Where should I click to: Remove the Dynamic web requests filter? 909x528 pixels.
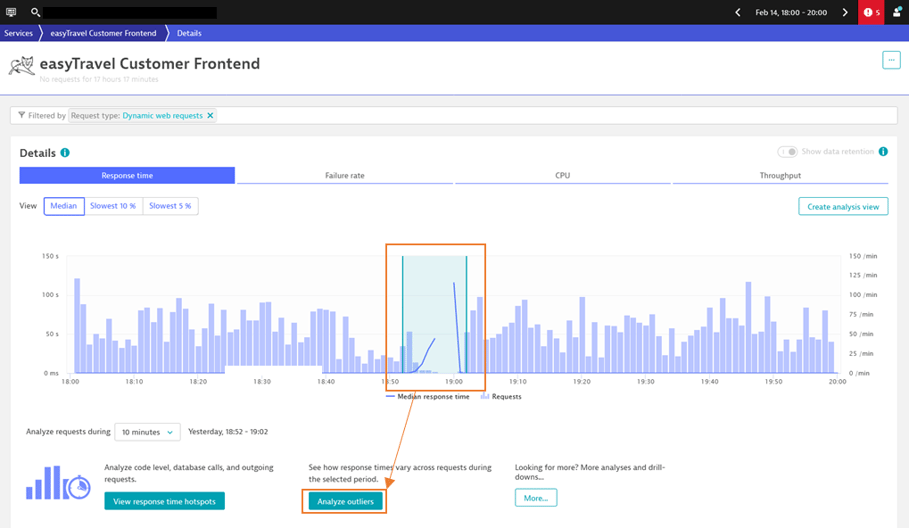coord(210,115)
